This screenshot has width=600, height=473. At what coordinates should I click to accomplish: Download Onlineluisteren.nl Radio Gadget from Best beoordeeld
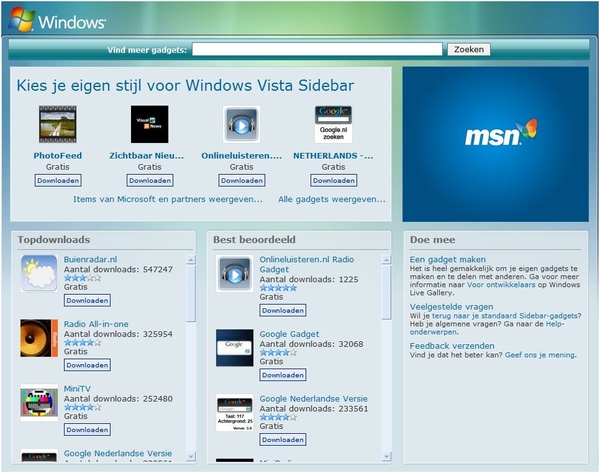283,310
